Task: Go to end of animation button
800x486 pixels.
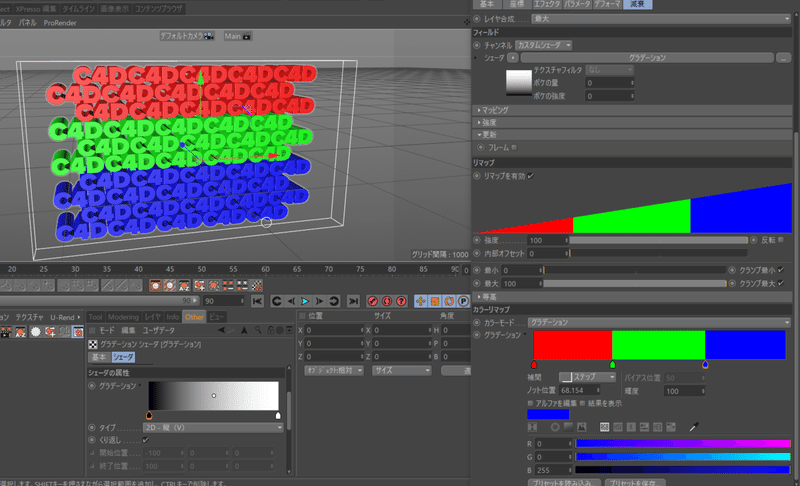Action: point(353,301)
